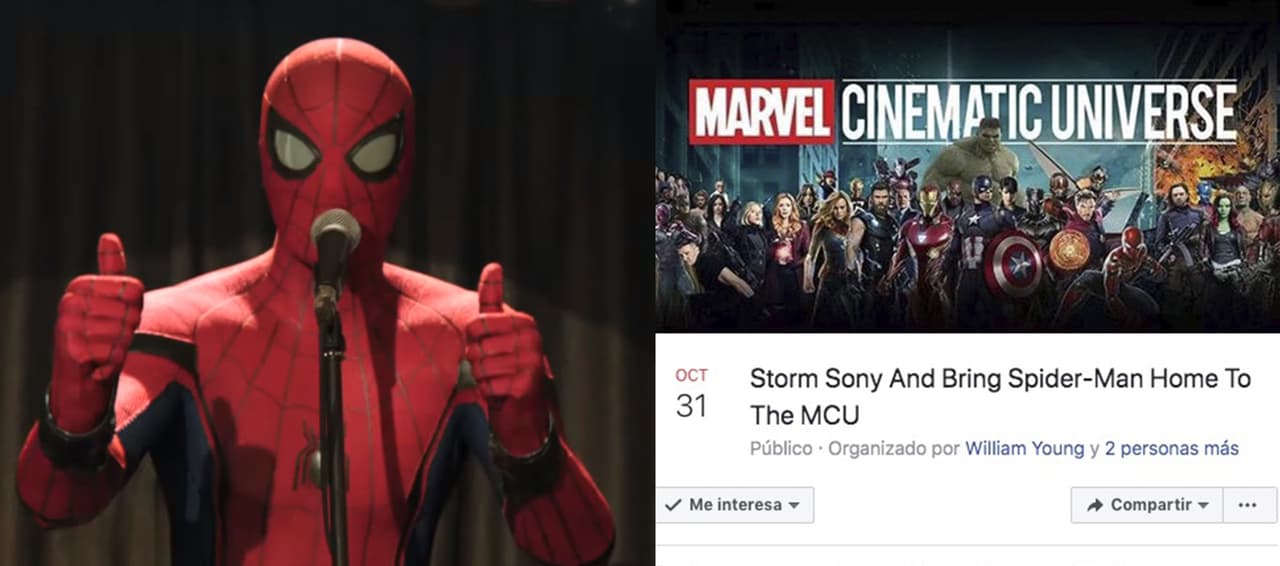Click the microphone in Spider-Man photo
The height and width of the screenshot is (566, 1280).
[x=335, y=237]
